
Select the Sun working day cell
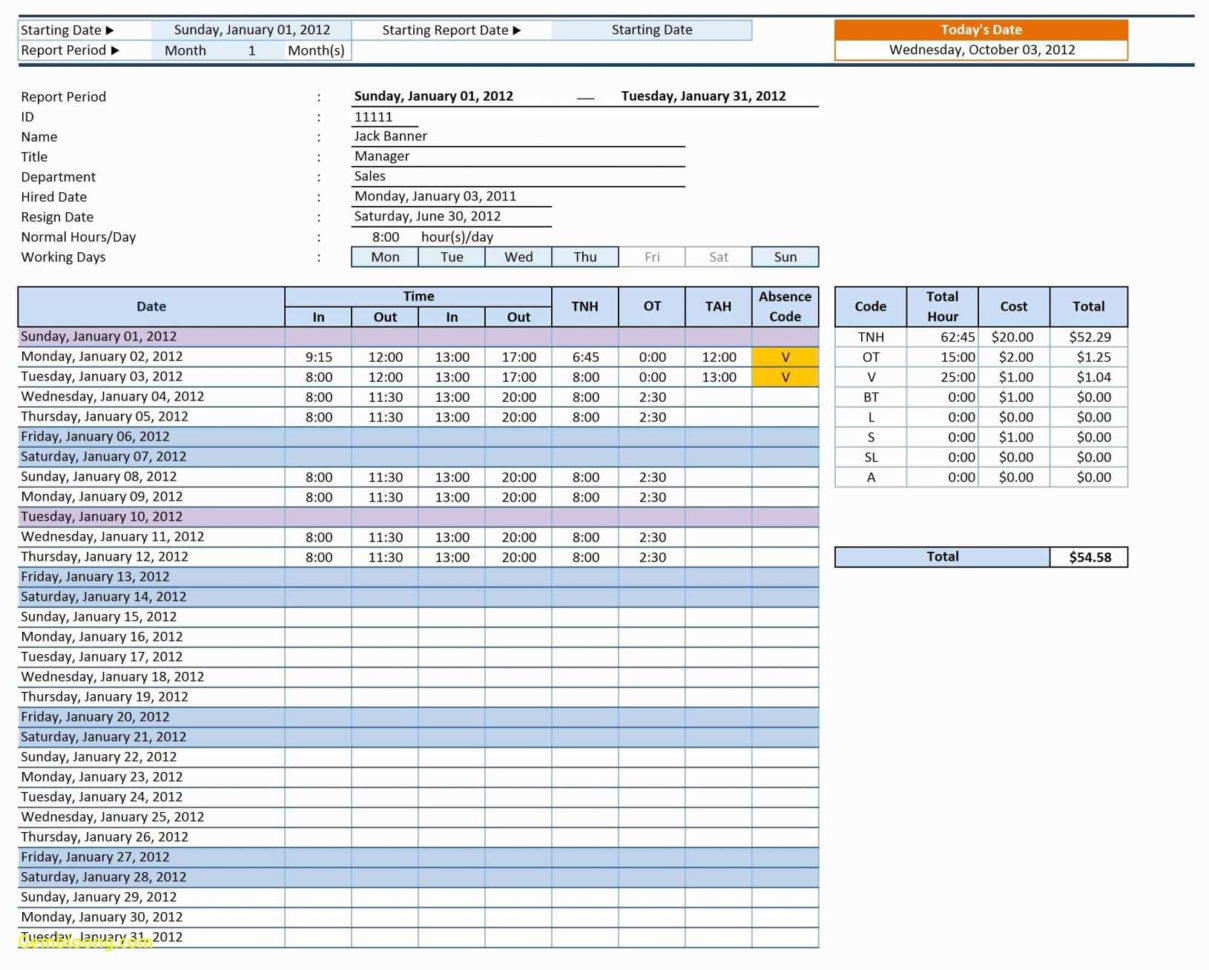point(785,257)
